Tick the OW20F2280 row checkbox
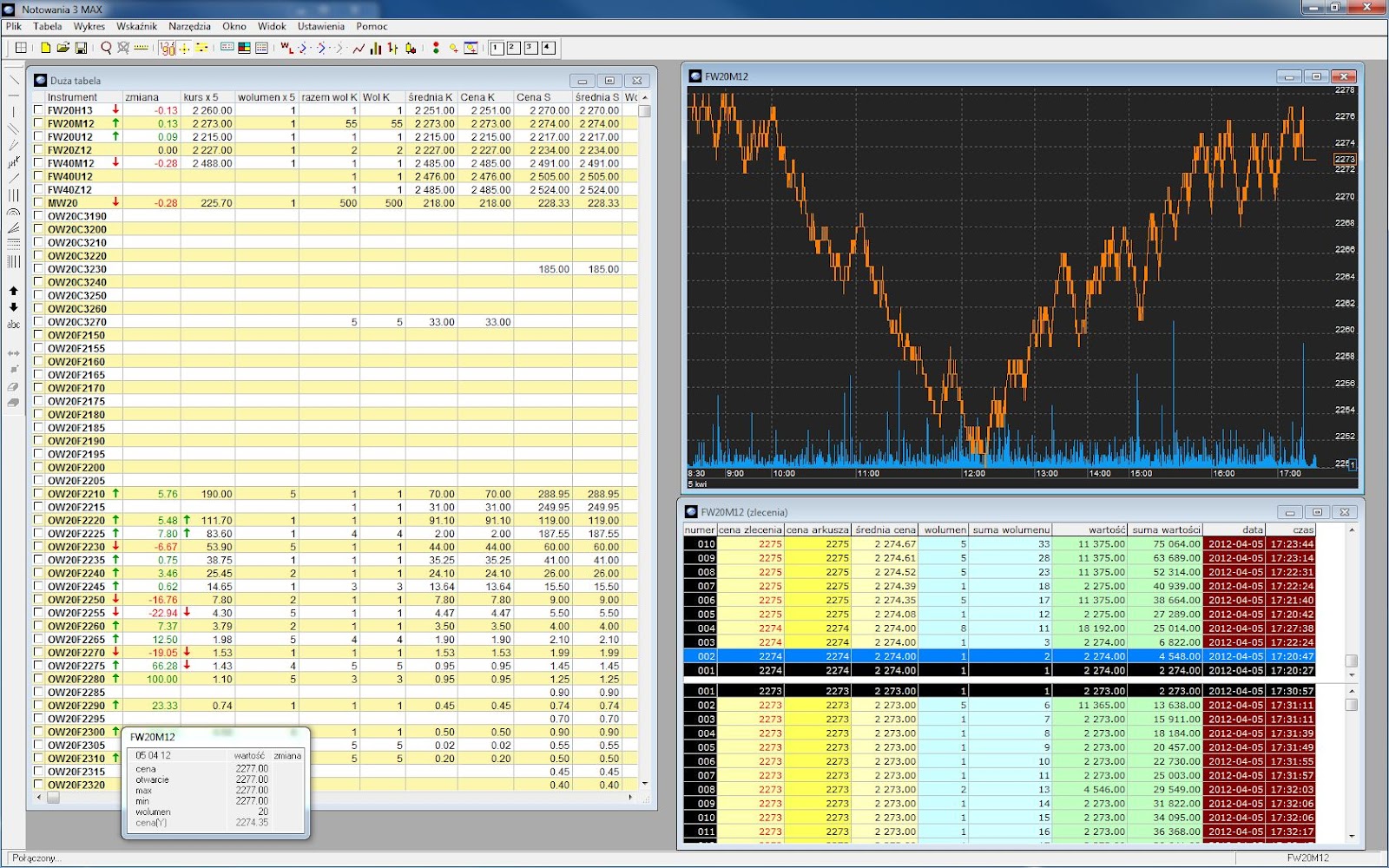Image resolution: width=1389 pixels, height=868 pixels. tap(38, 679)
